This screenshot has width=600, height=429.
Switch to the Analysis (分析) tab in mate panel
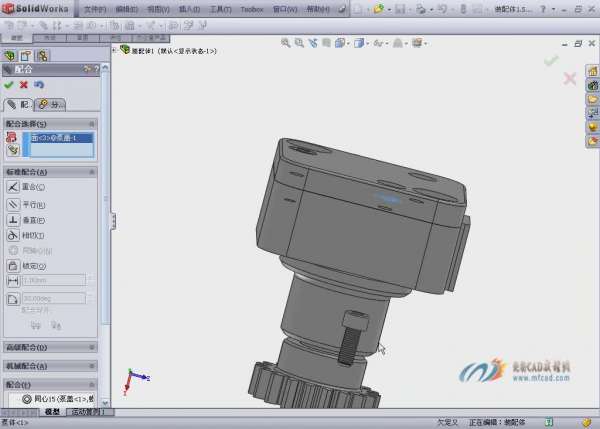point(49,104)
